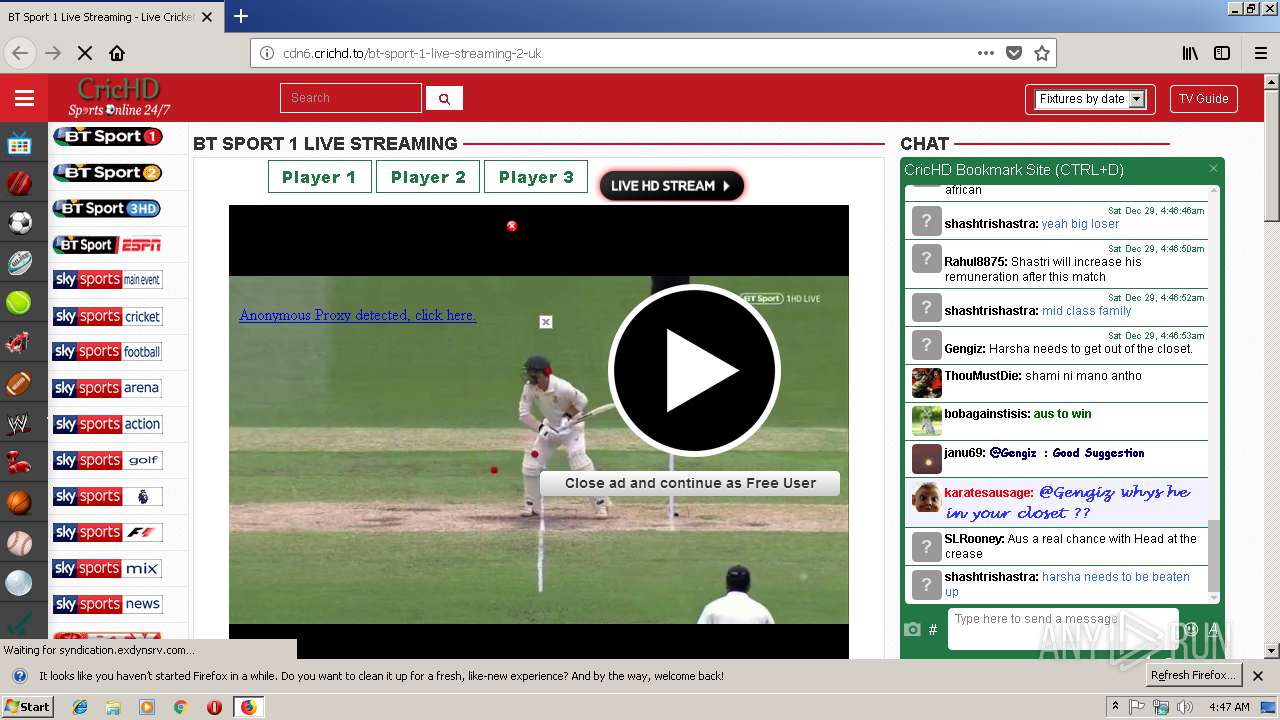
Task: Open BT Sport ESPN channel
Action: [x=107, y=245]
